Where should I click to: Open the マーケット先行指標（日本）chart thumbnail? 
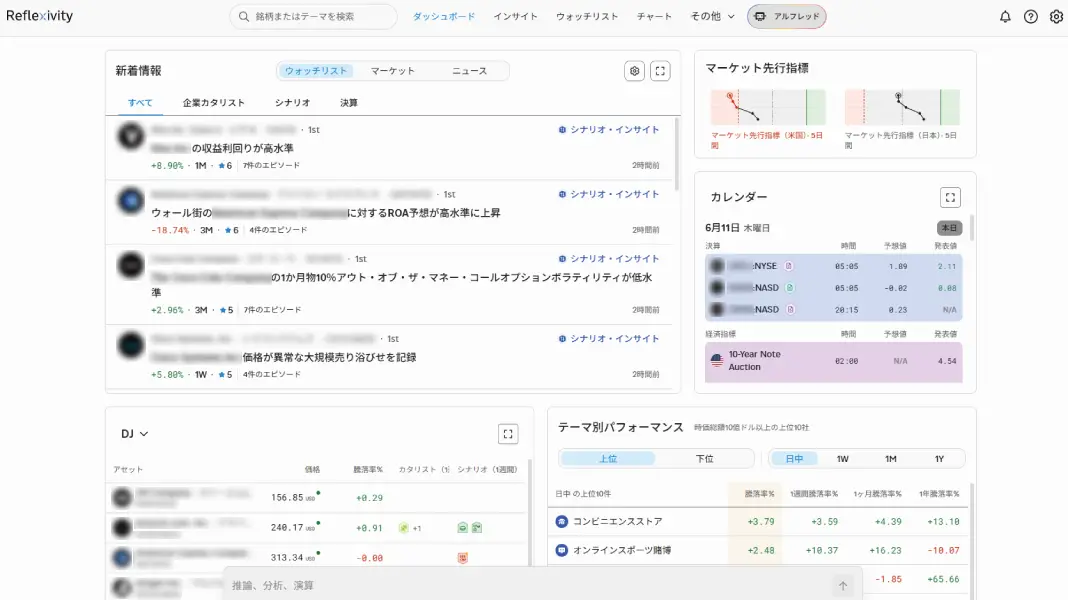pos(902,107)
